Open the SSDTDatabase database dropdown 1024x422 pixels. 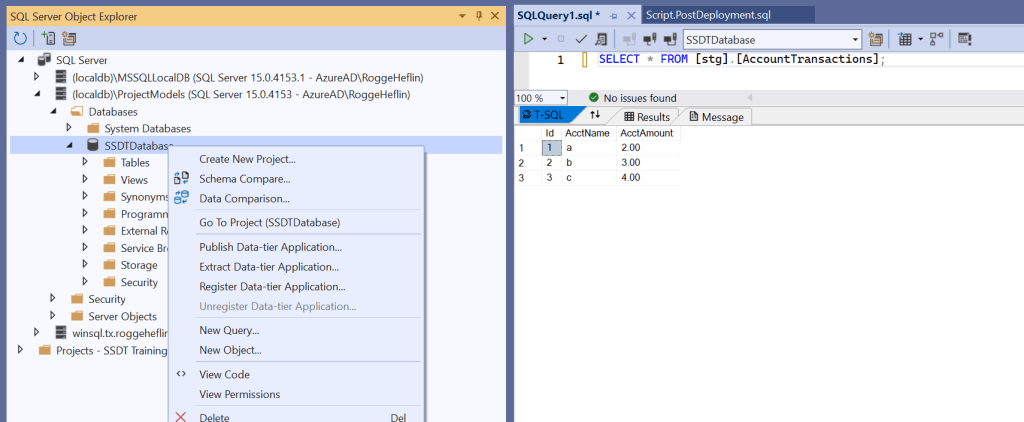click(855, 39)
